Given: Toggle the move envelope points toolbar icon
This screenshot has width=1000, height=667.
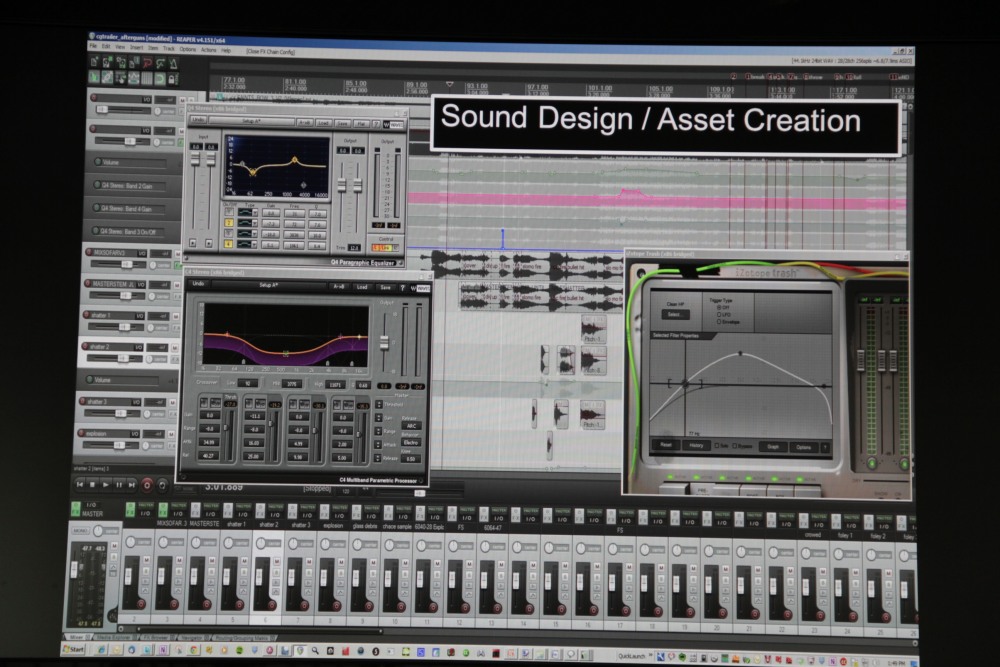Looking at the screenshot, I should (x=133, y=78).
